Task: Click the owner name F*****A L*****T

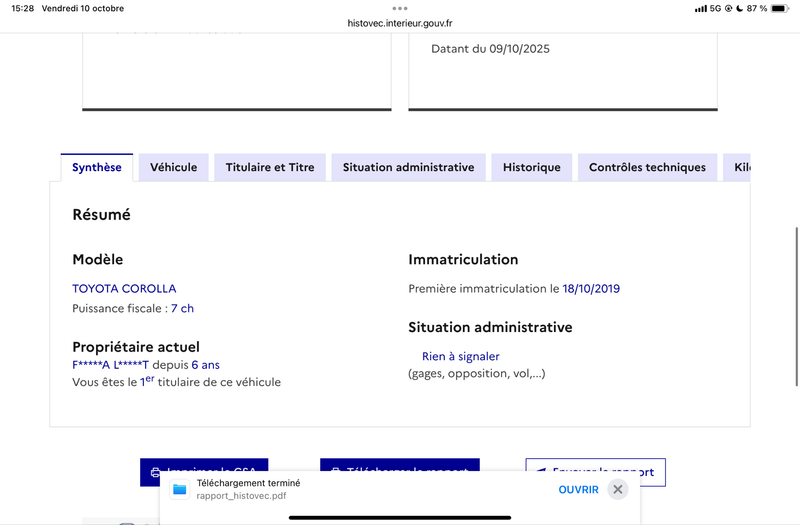Action: [110, 365]
